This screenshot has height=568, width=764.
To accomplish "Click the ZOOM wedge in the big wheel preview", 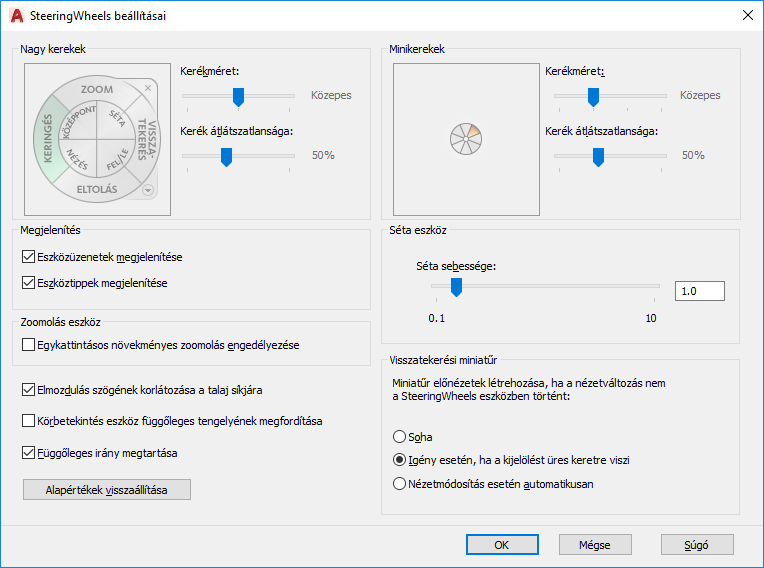I will 97,89.
